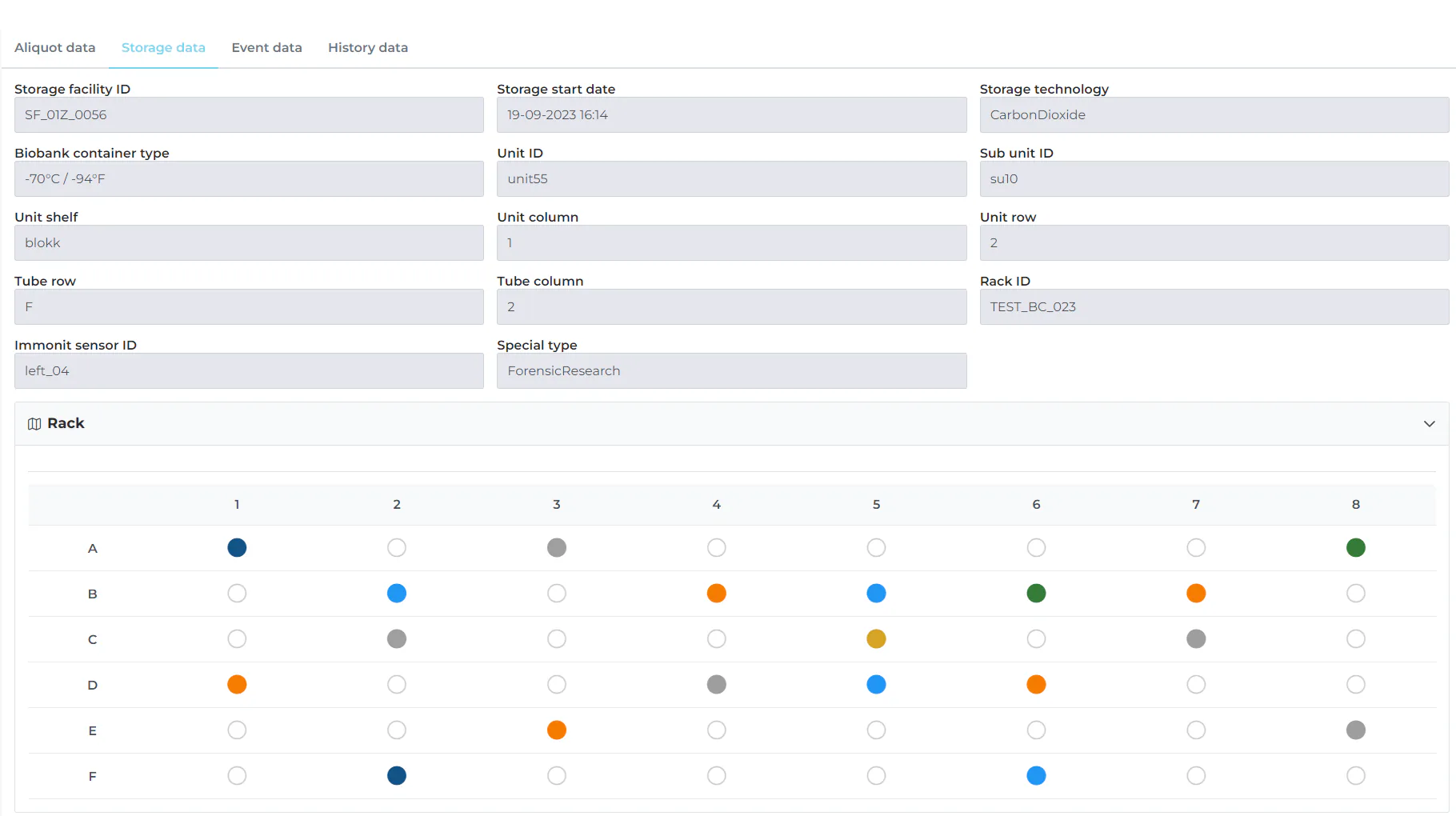The height and width of the screenshot is (816, 1456).
Task: Click the Rack ID field TEST_BC_023
Action: [x=1214, y=307]
